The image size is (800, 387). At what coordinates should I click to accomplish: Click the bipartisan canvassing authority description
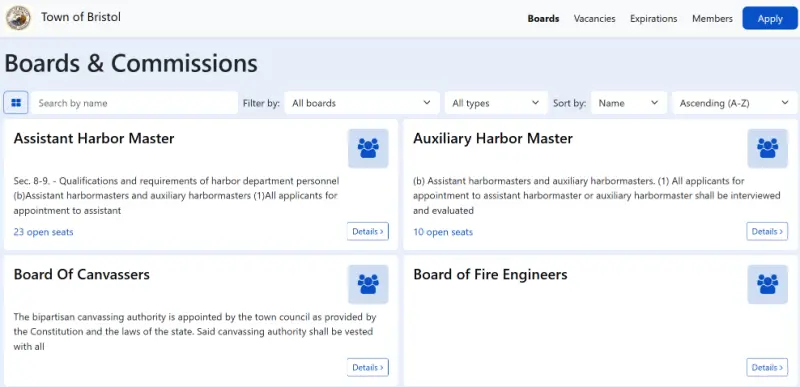195,332
